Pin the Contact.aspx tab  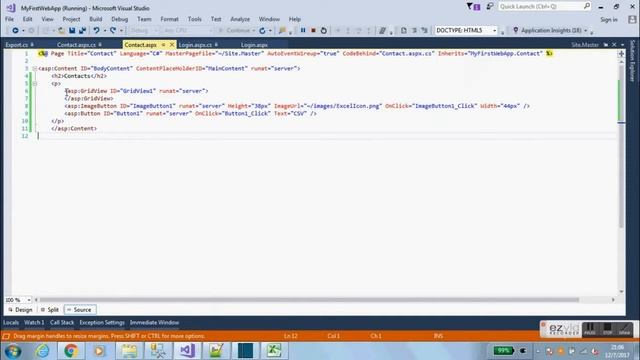point(163,44)
